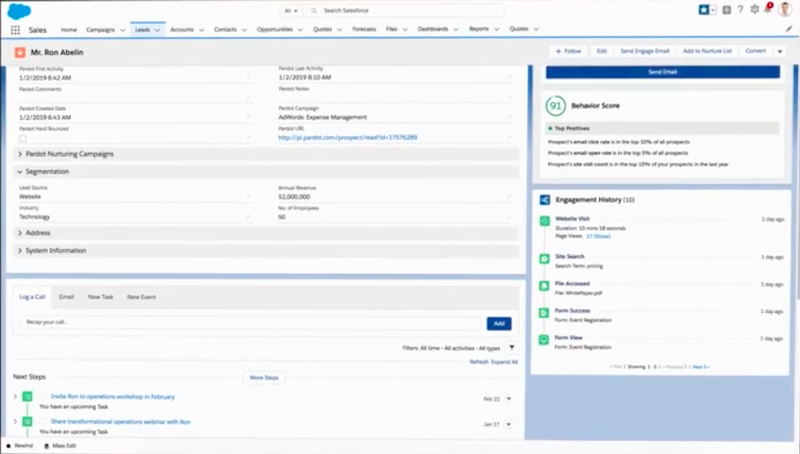800x454 pixels.
Task: Click the Engagement History panel icon
Action: point(545,200)
